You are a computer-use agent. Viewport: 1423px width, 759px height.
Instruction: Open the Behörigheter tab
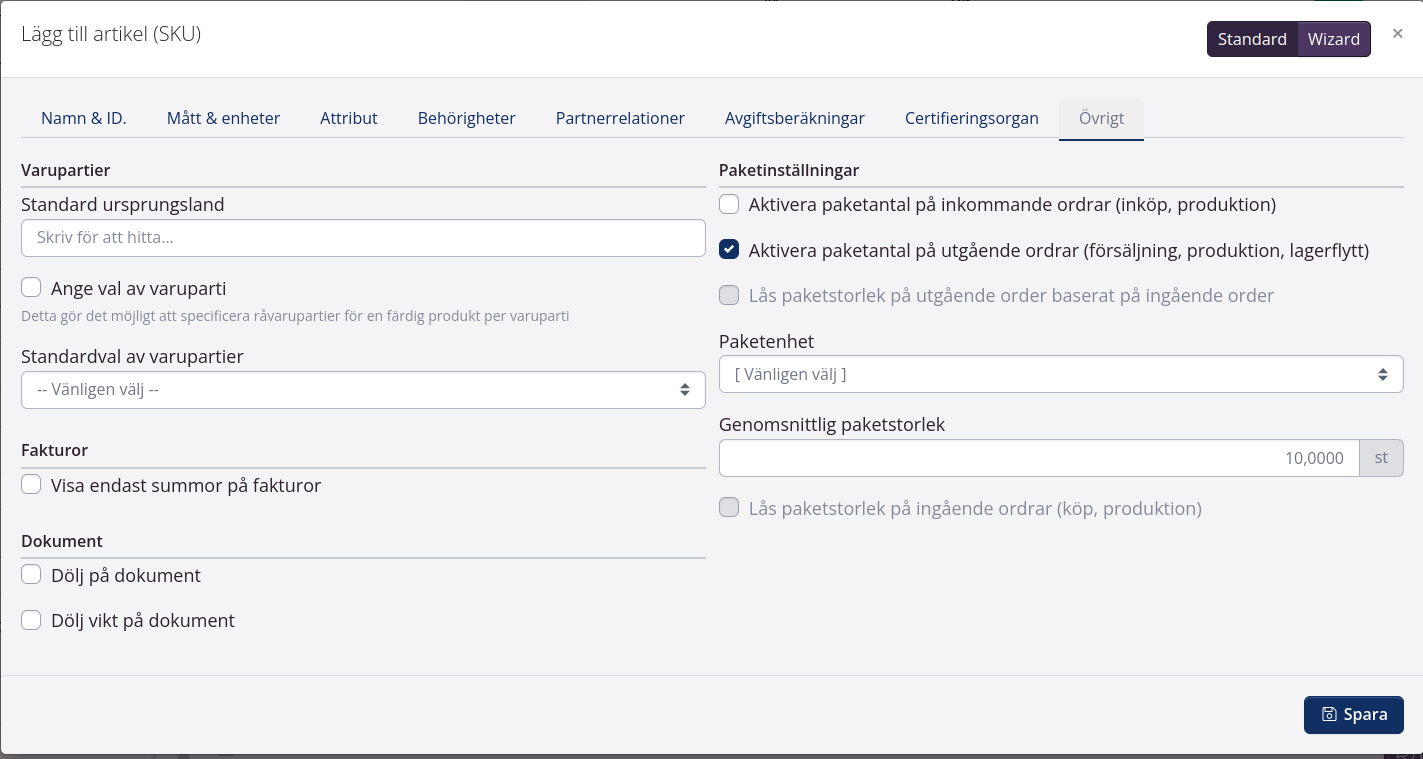tap(466, 118)
